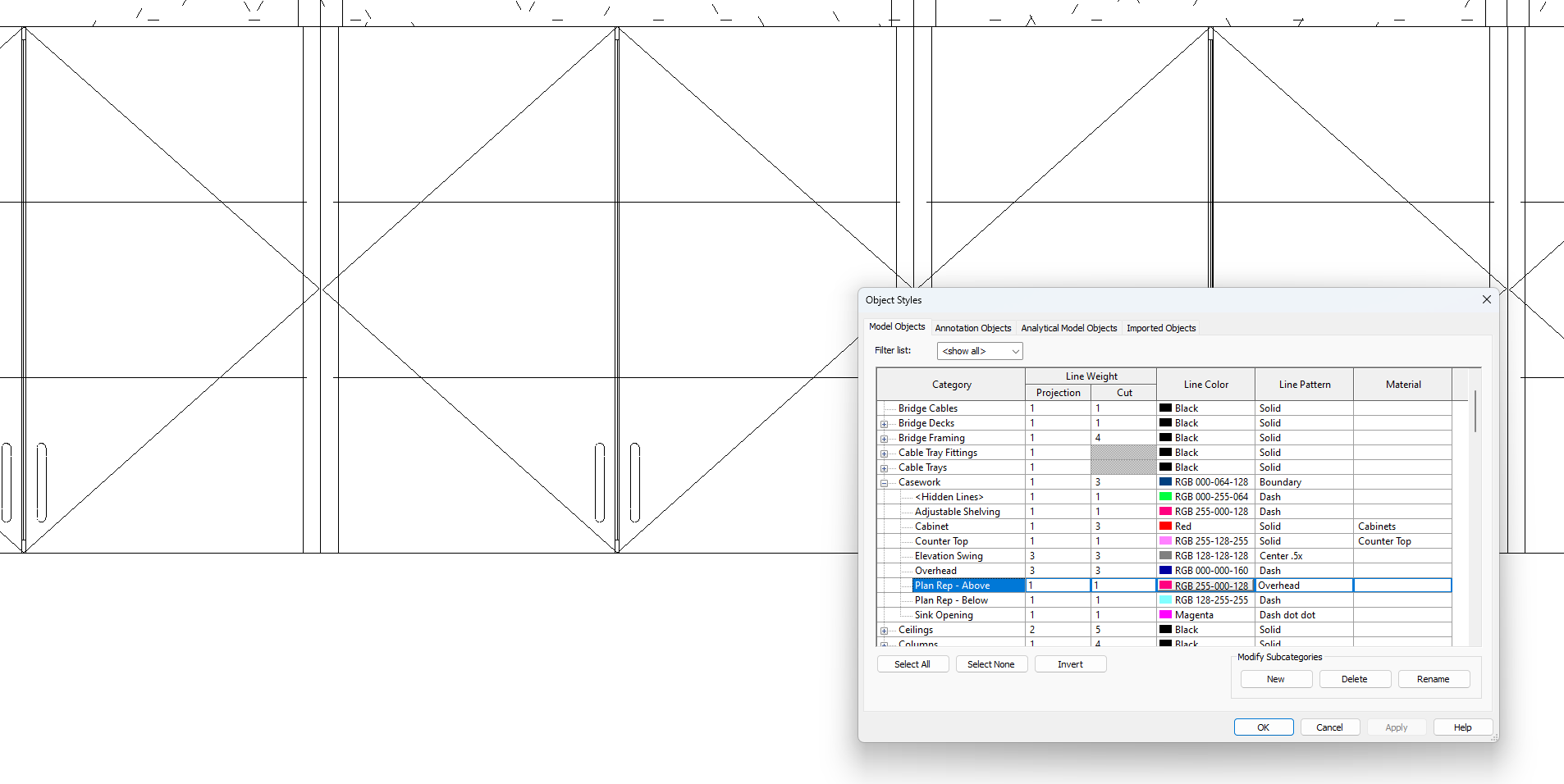Image resolution: width=1564 pixels, height=784 pixels.
Task: Expand the Cable Tray Fittings category
Action: tap(885, 453)
